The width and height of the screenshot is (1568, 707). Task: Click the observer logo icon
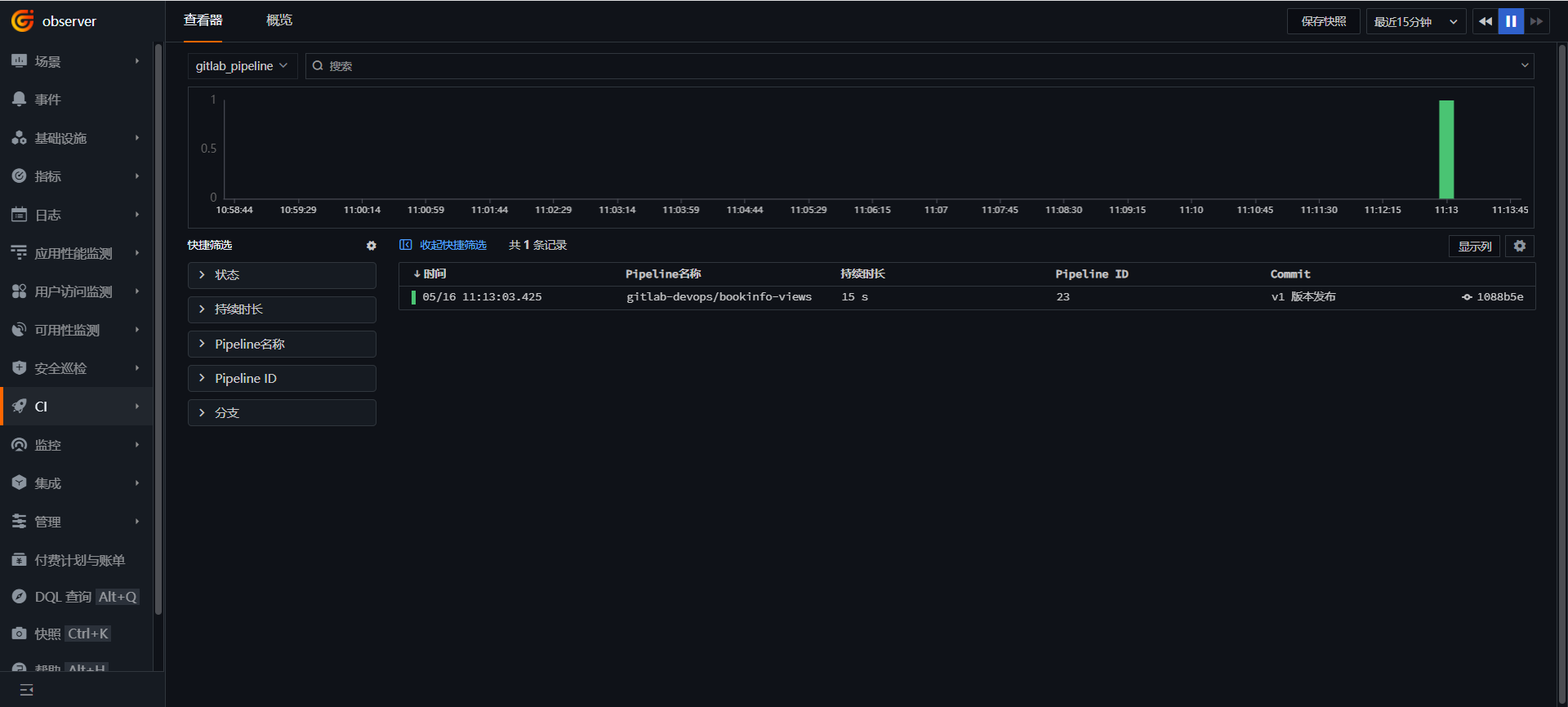(23, 20)
